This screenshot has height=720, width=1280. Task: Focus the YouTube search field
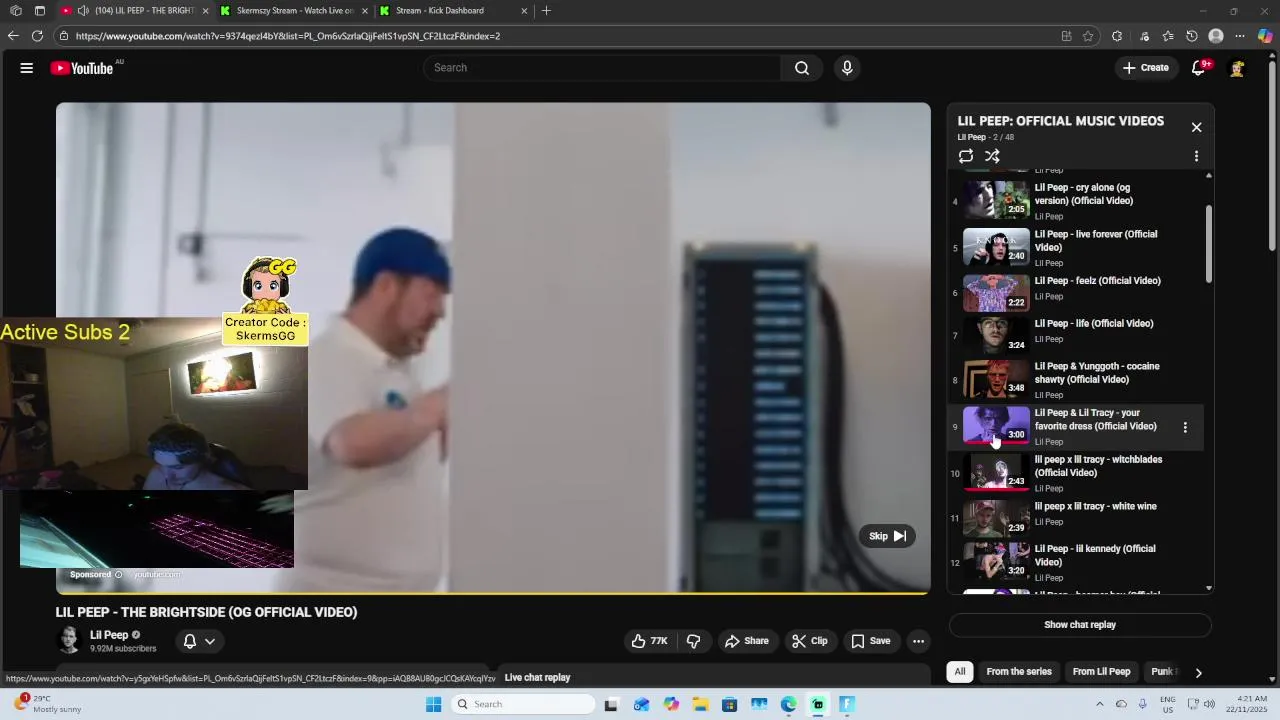tap(602, 68)
